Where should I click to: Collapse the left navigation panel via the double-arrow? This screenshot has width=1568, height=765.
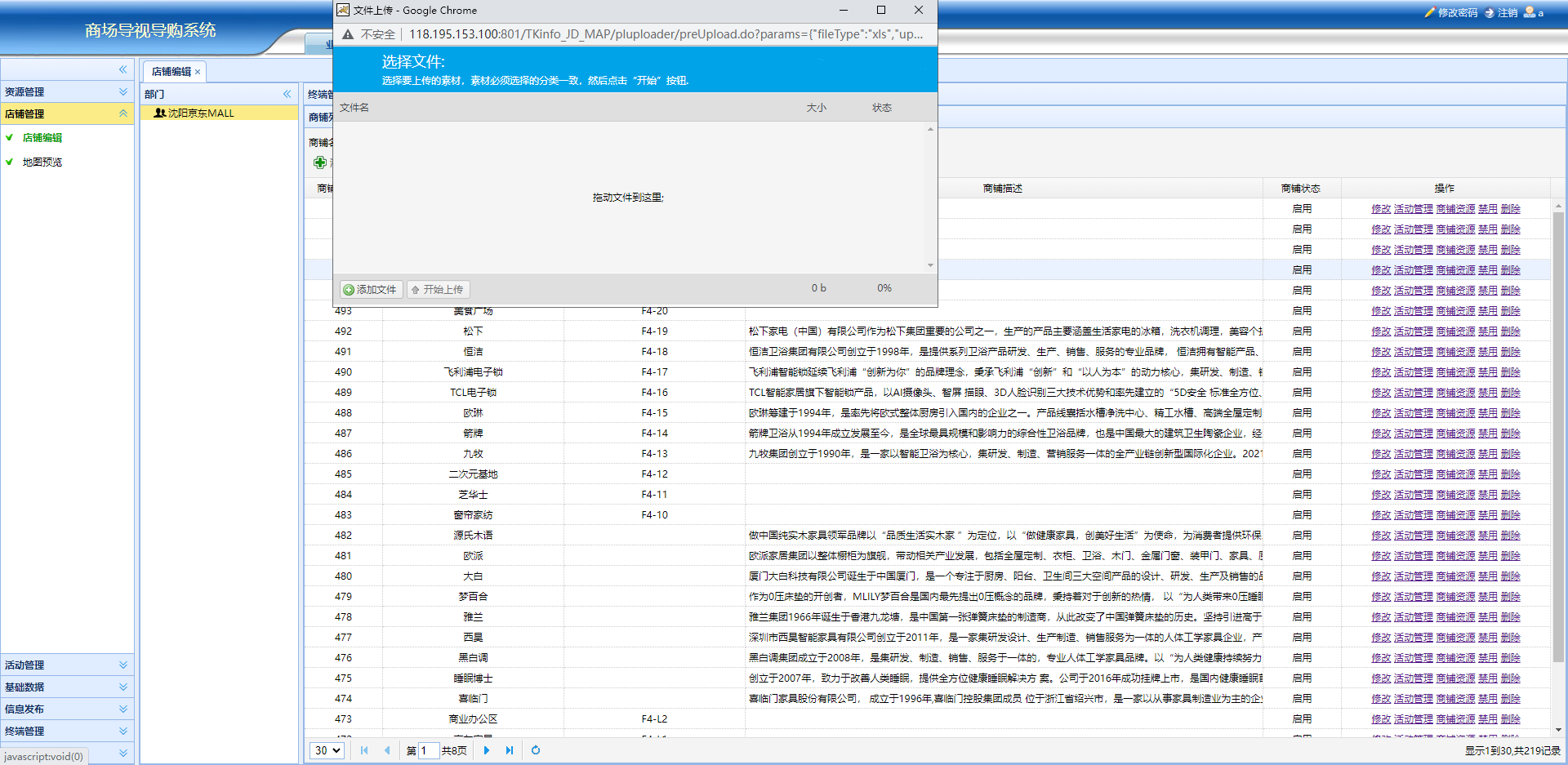coord(122,69)
